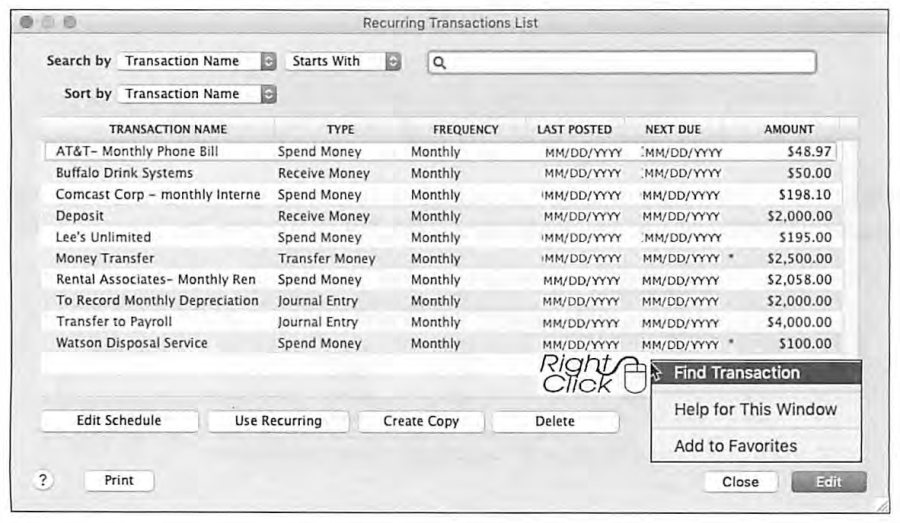Choose Find Transaction from context menu
Image resolution: width=900 pixels, height=523 pixels.
(756, 373)
